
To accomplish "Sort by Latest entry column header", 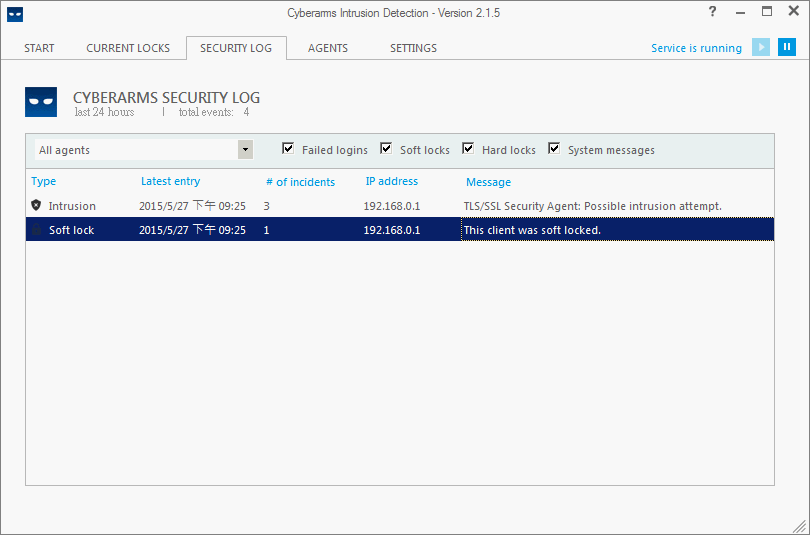I will tap(170, 181).
